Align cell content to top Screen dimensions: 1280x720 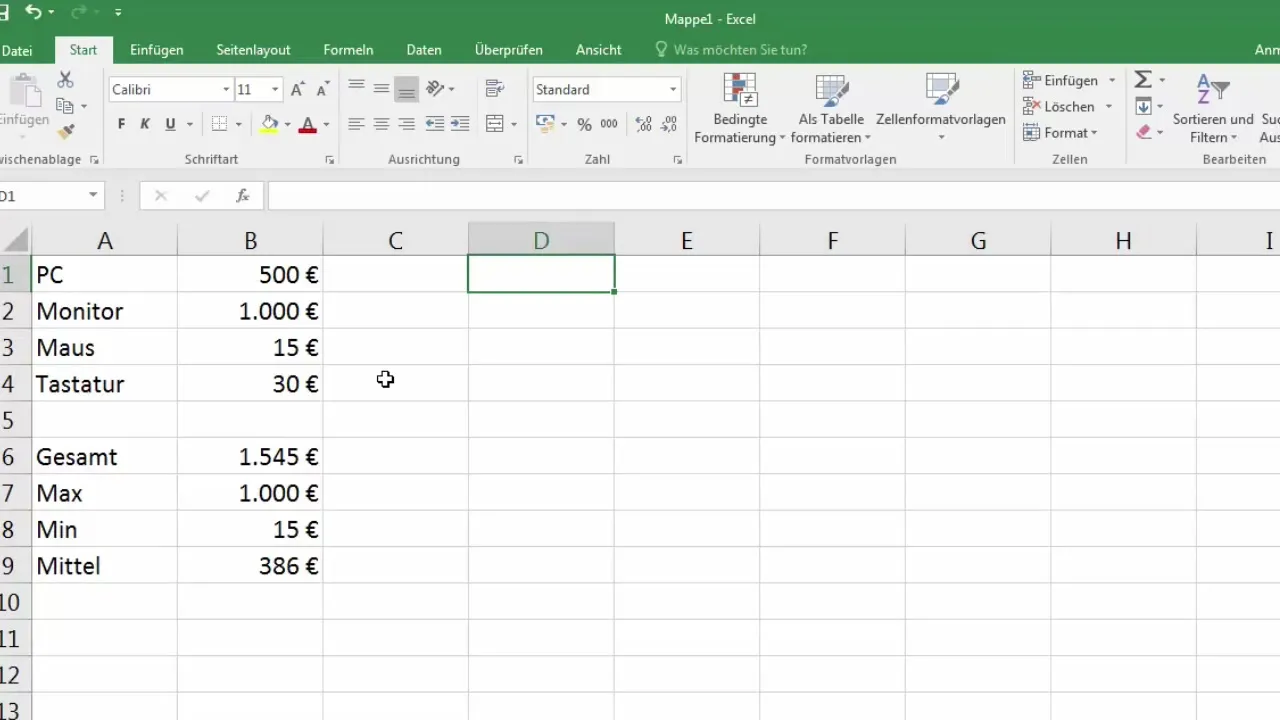point(356,89)
